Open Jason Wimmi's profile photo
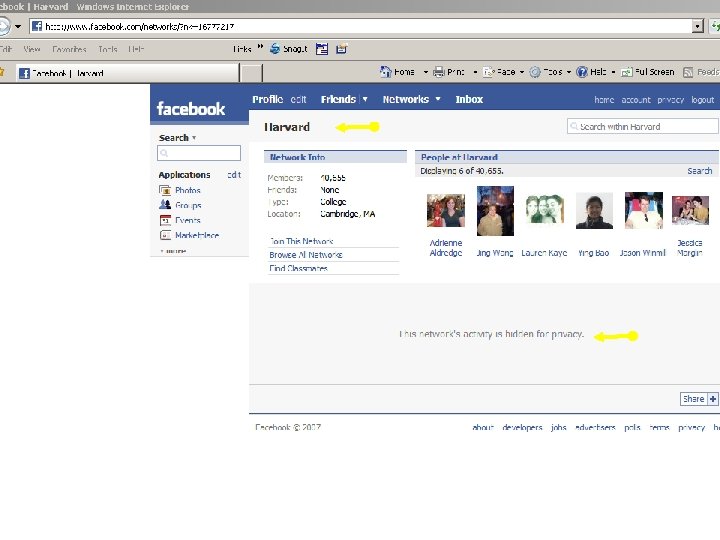This screenshot has height=540, width=720. [x=643, y=210]
